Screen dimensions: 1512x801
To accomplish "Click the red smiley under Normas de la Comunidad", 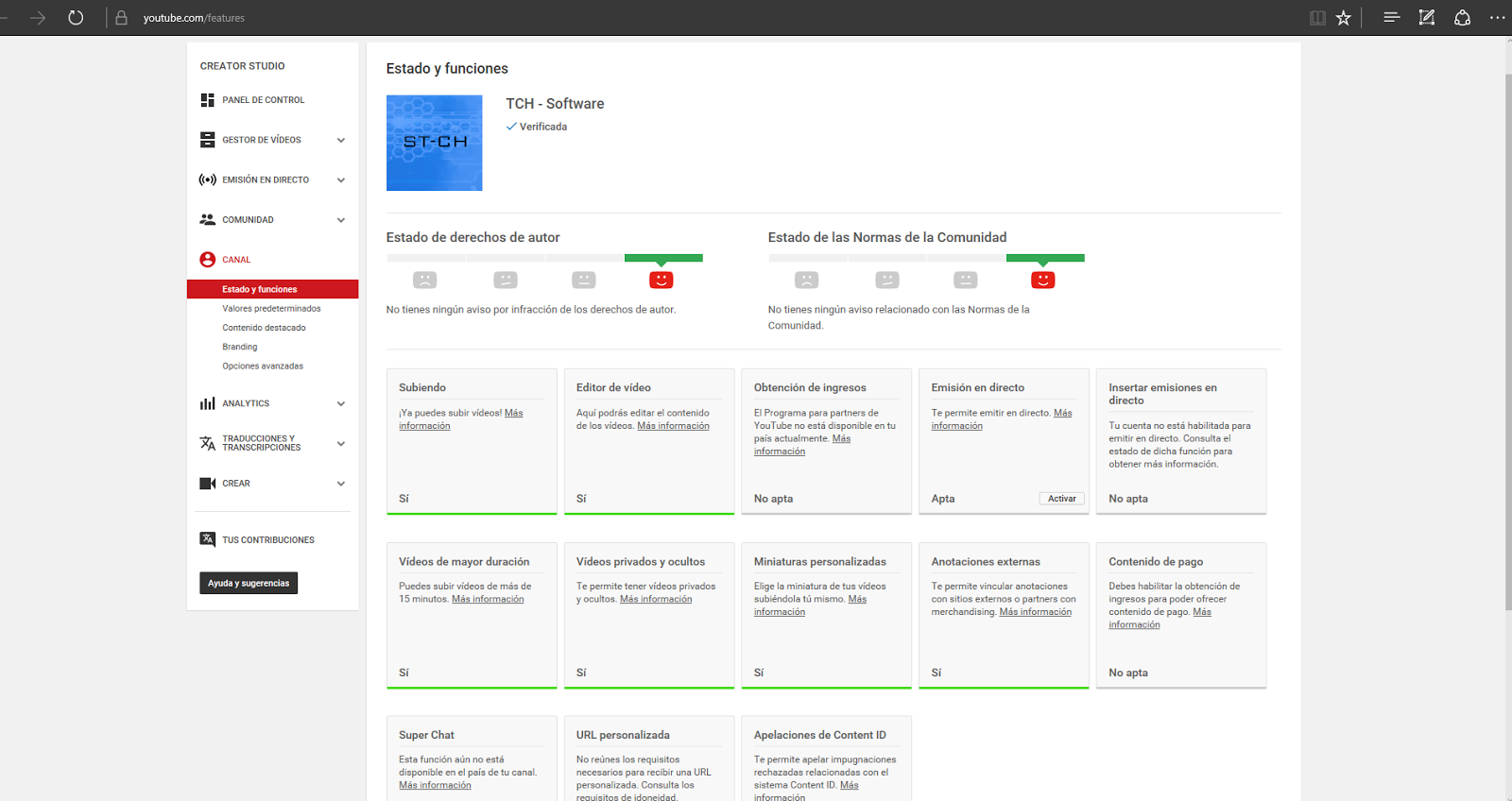I will coord(1043,280).
